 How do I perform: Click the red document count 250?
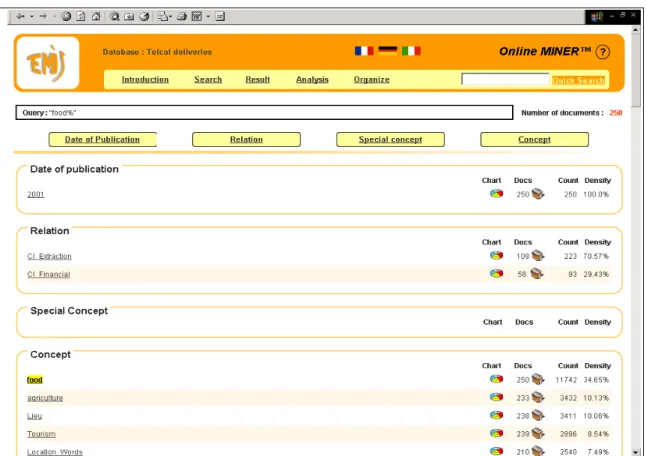click(616, 113)
